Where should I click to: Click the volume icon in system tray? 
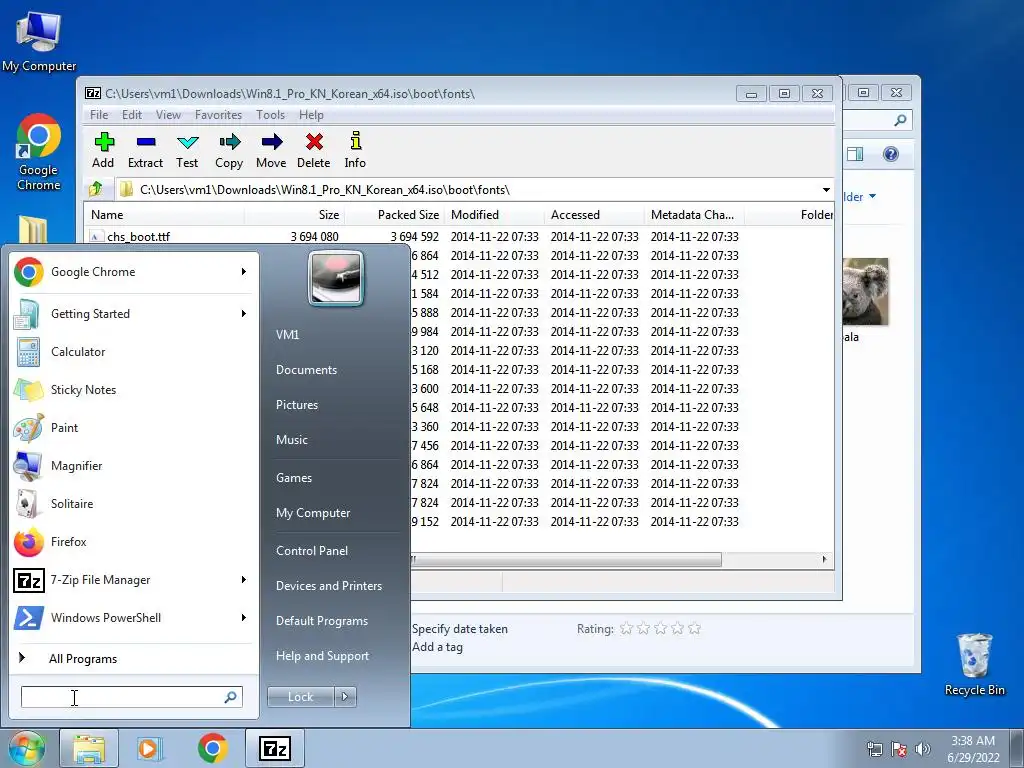click(922, 749)
